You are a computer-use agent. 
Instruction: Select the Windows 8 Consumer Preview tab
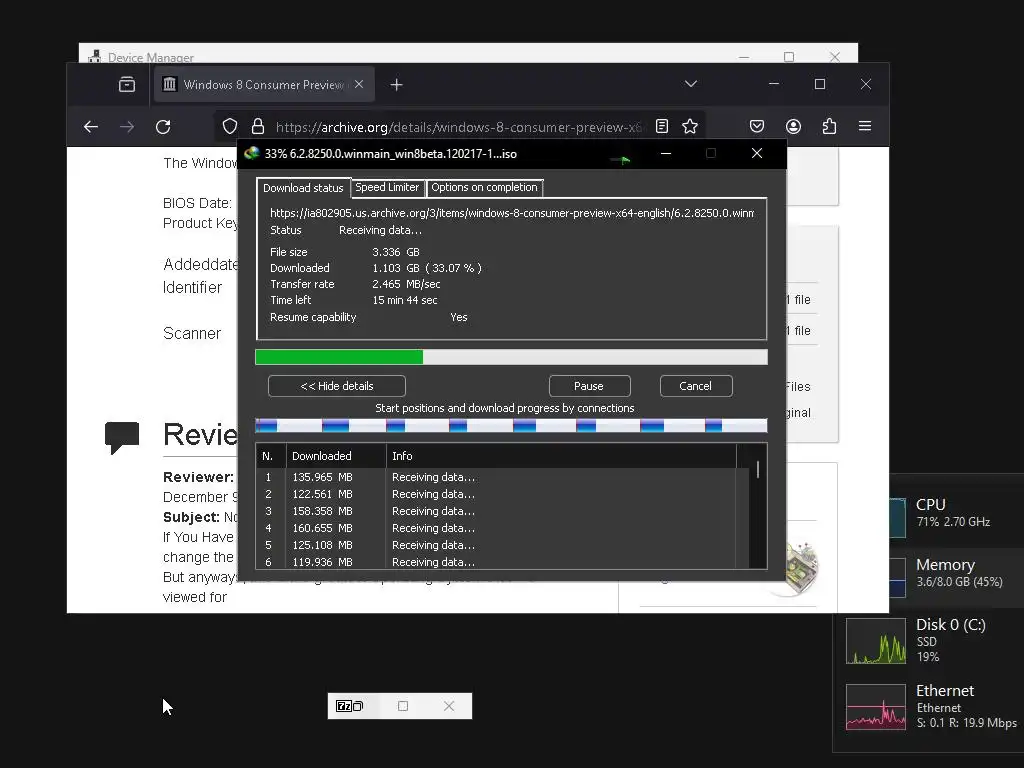264,84
